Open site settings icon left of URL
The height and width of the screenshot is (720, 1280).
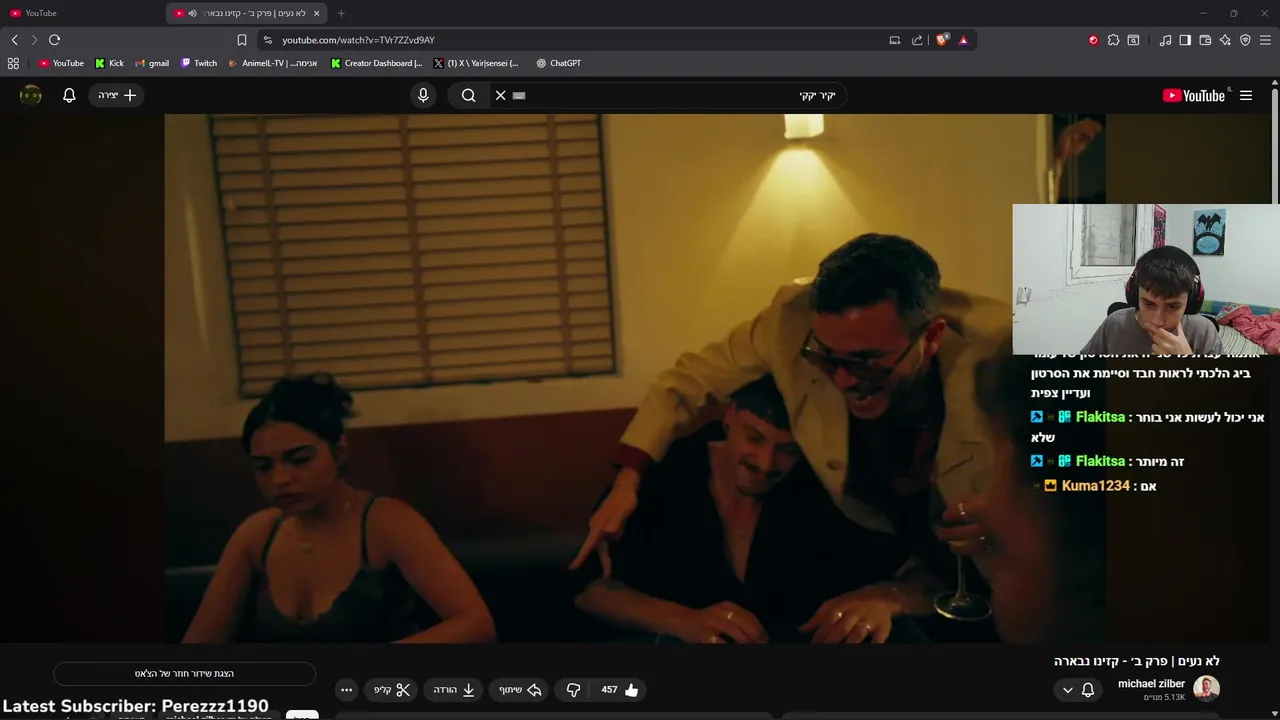pos(266,40)
